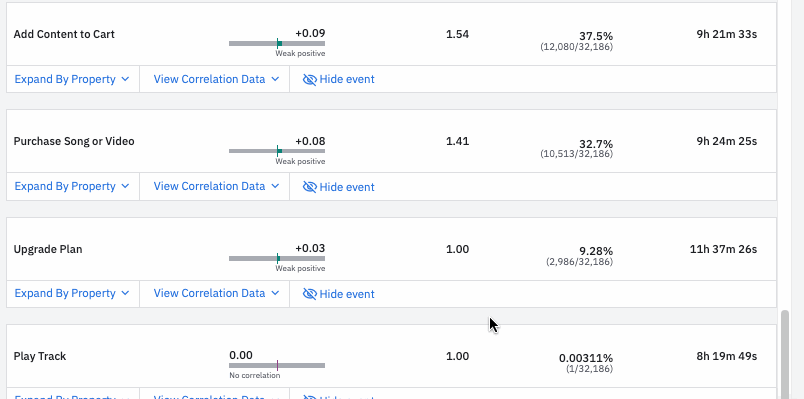Click the +0.03 correlation bar for Upgrade Plan
This screenshot has width=804, height=399.
click(277, 258)
